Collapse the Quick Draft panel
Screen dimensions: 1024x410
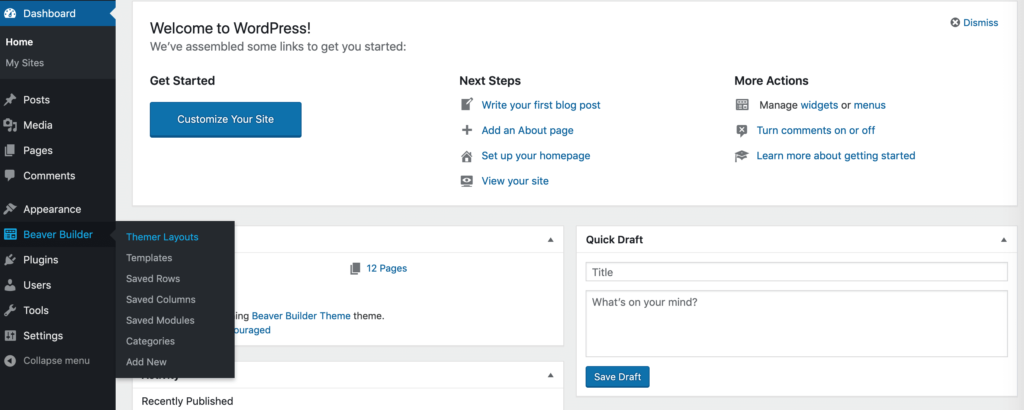(x=1004, y=240)
